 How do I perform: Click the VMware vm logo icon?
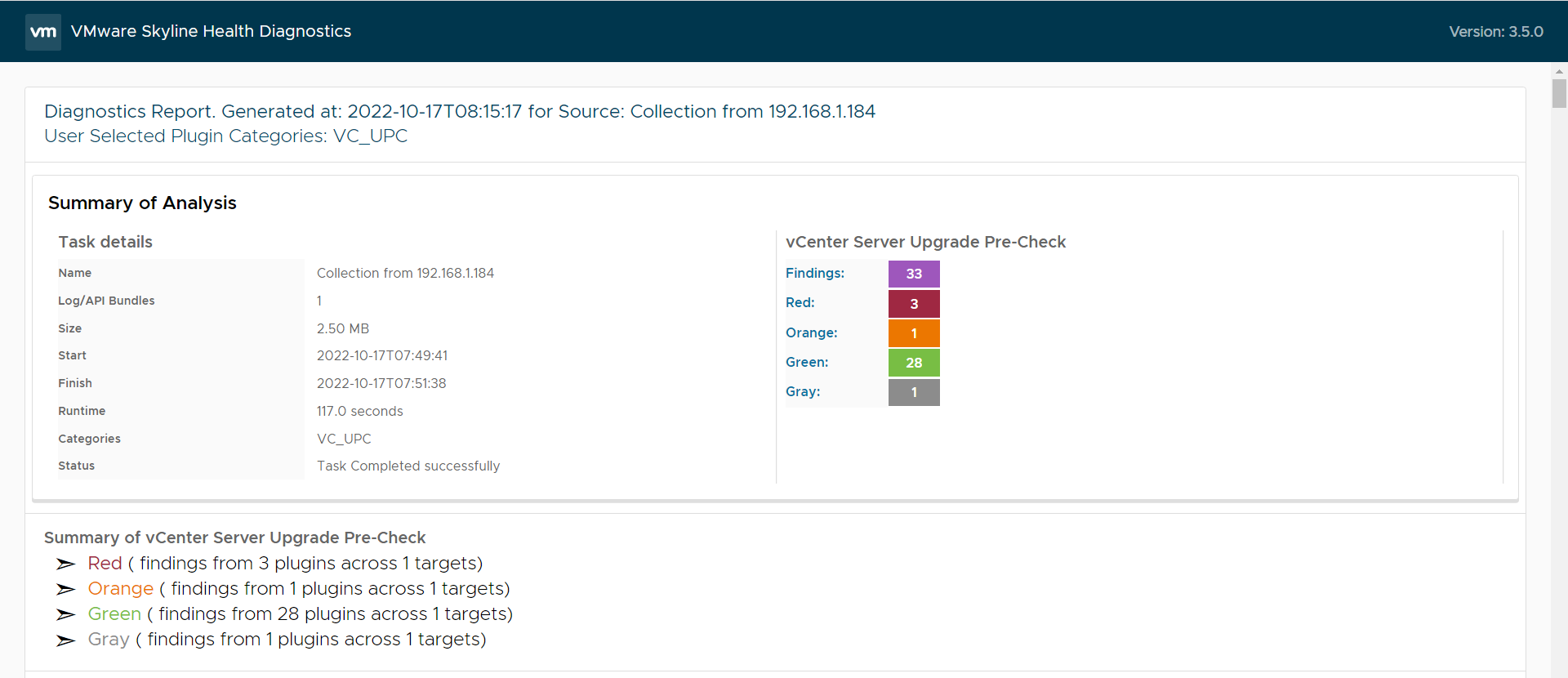(43, 32)
